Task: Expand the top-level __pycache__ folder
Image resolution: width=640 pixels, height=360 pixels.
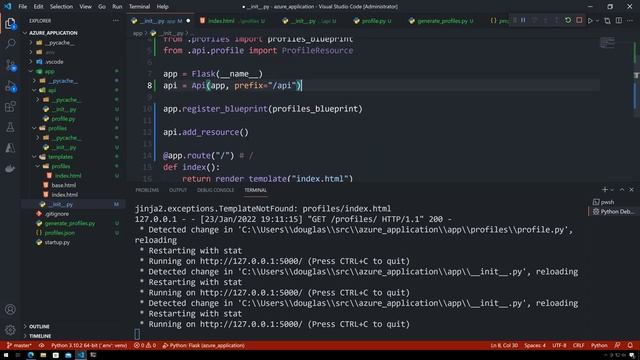Action: coord(59,42)
